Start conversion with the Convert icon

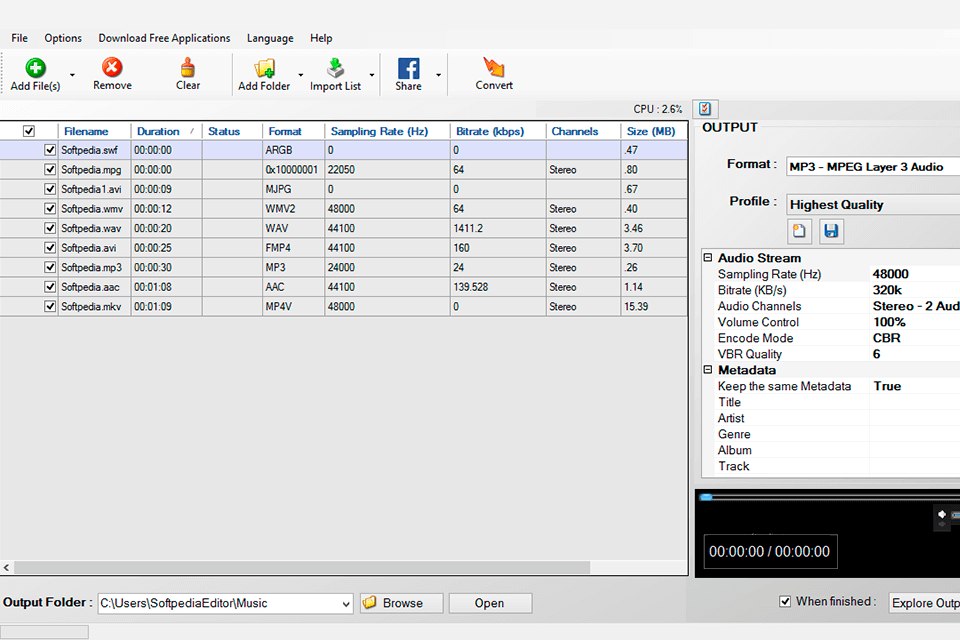(493, 70)
